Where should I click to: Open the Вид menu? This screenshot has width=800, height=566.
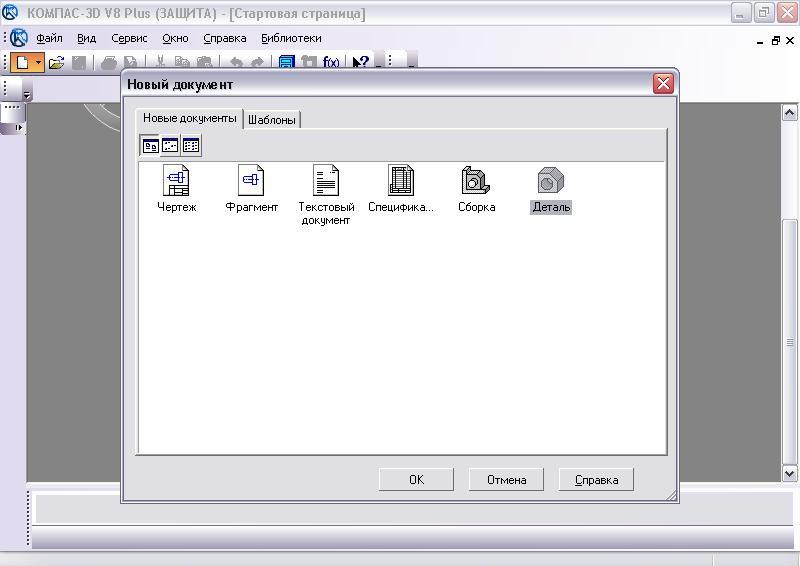86,38
